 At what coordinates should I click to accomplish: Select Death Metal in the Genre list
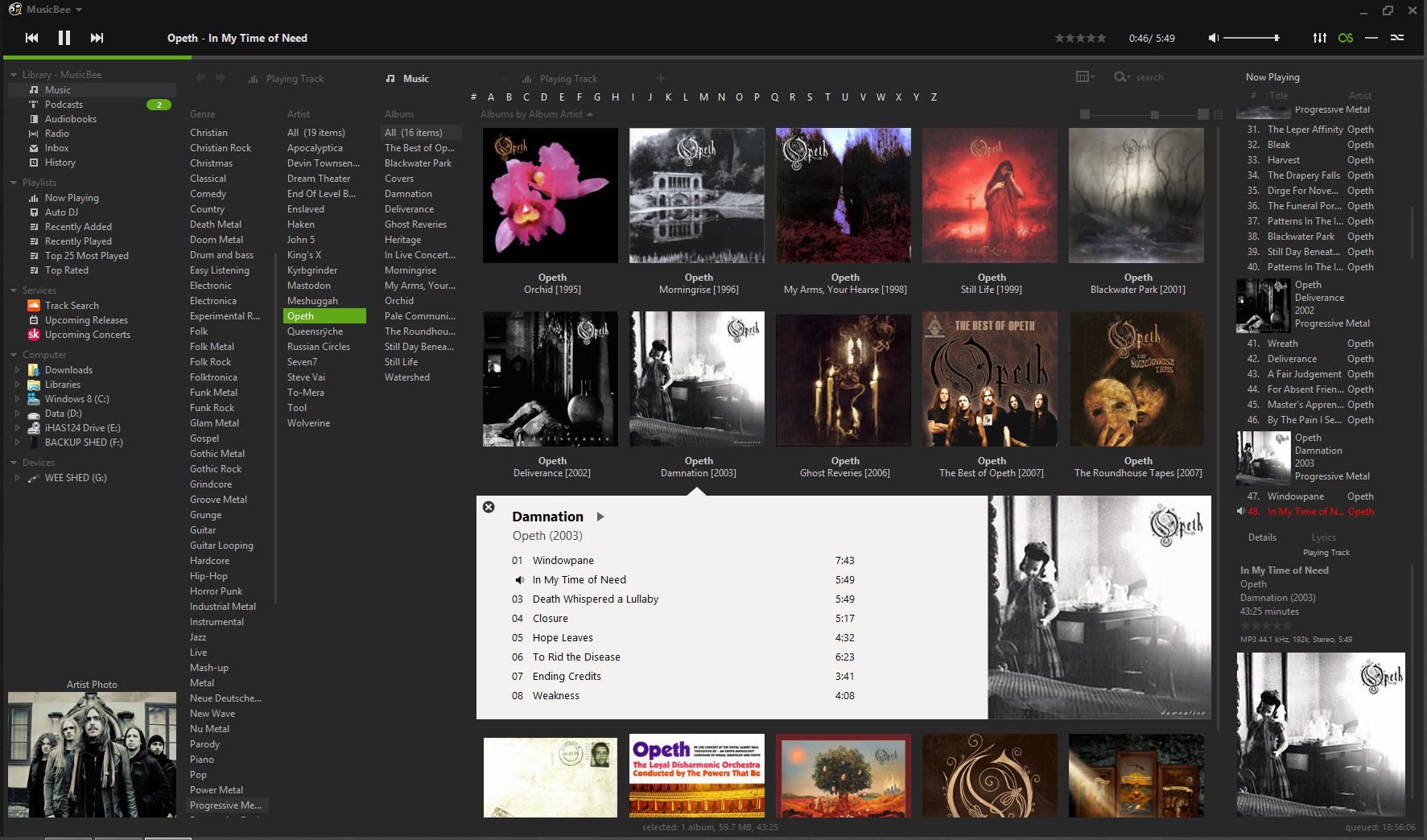point(216,224)
